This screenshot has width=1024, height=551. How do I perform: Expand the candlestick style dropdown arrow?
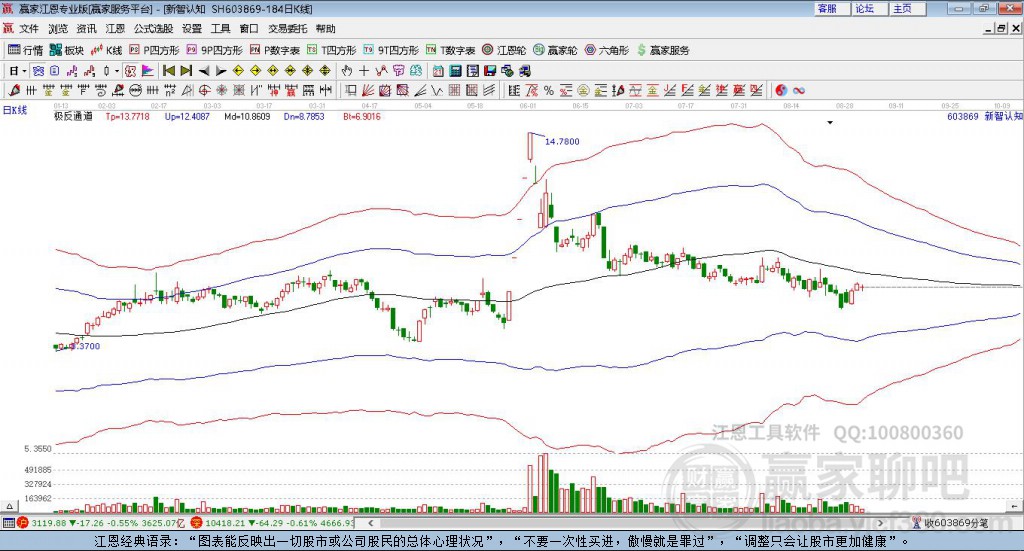(x=117, y=71)
